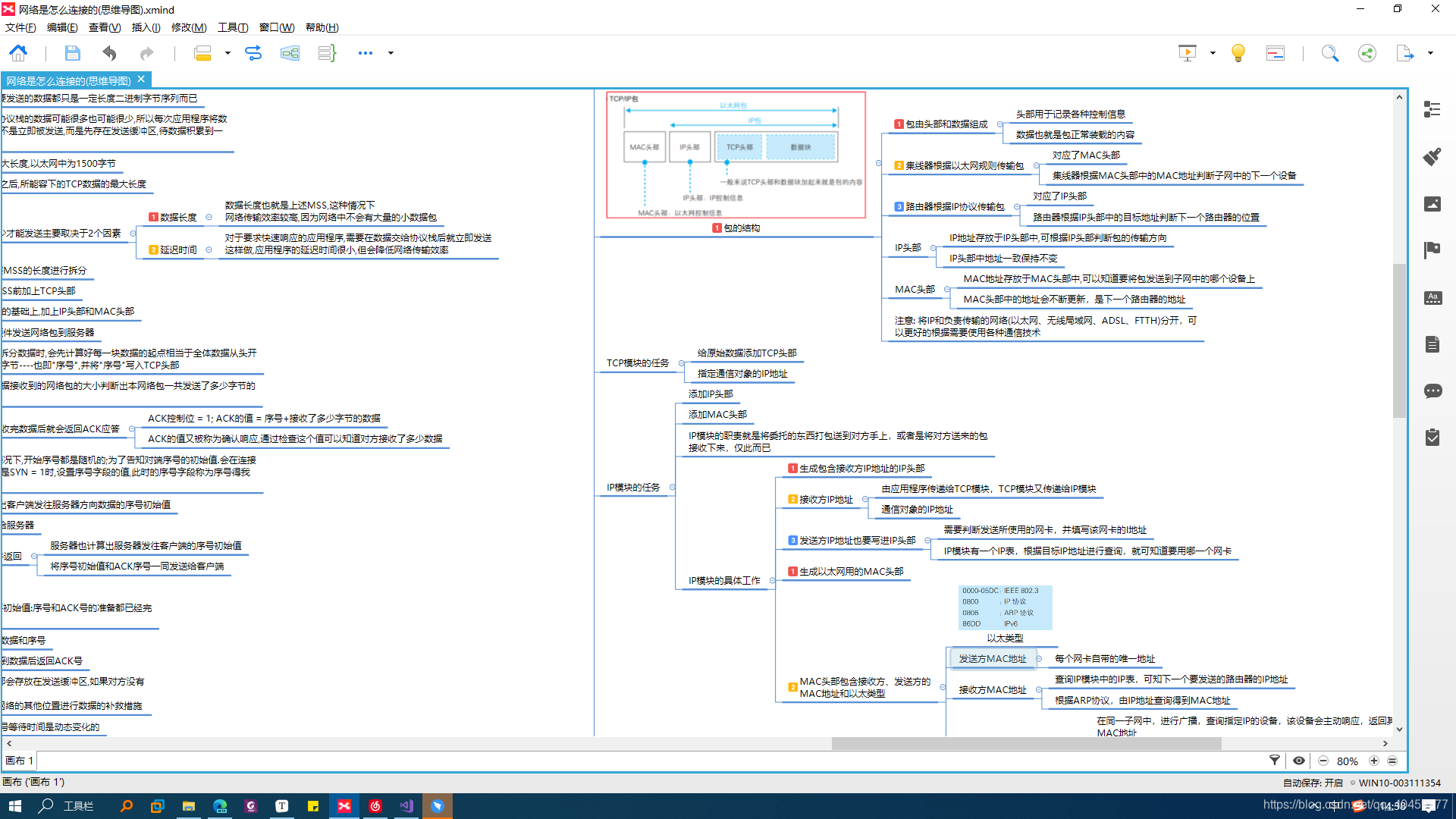Insert a summary bracket from the toolbar
The height and width of the screenshot is (819, 1456).
point(327,53)
